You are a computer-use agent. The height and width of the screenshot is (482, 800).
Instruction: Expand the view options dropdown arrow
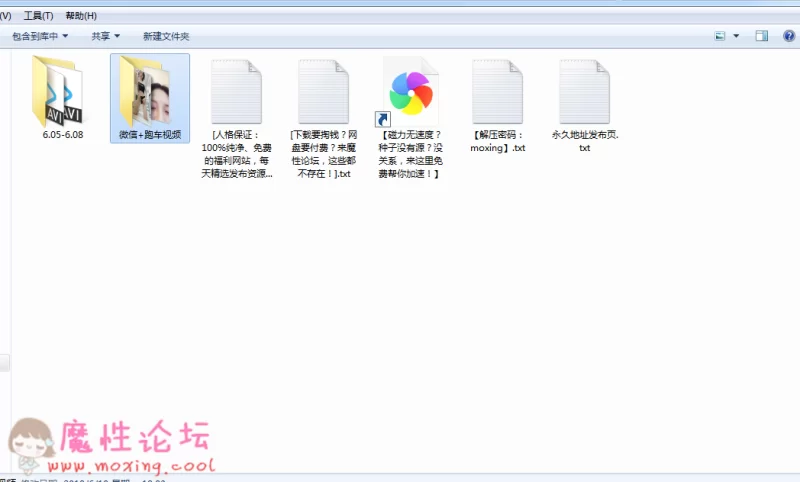click(736, 36)
